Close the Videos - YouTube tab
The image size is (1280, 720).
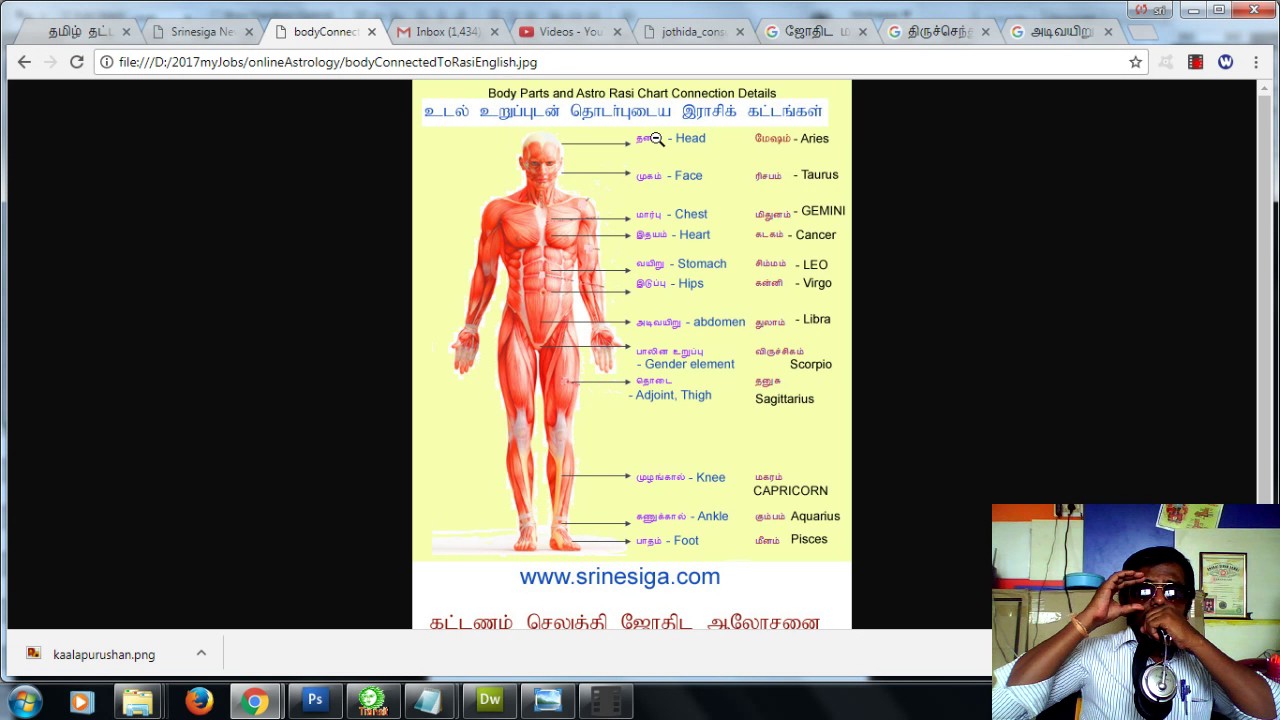pyautogui.click(x=617, y=32)
